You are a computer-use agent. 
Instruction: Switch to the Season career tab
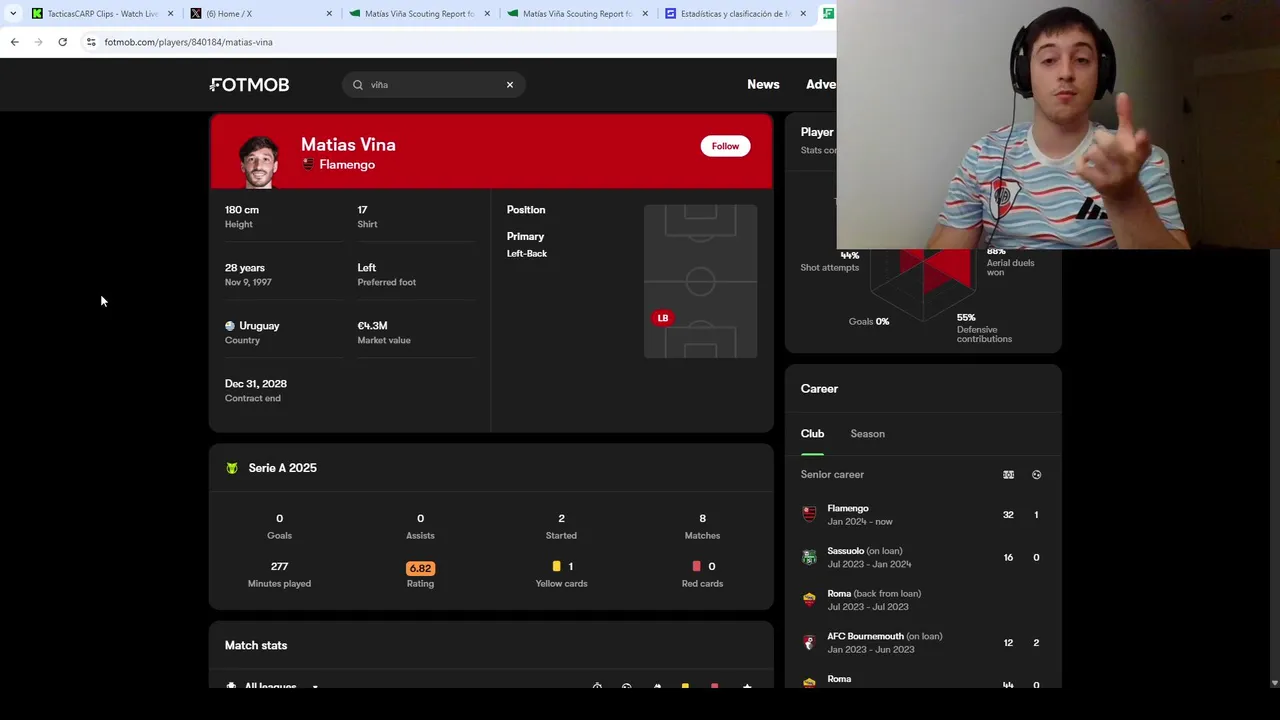tap(868, 434)
